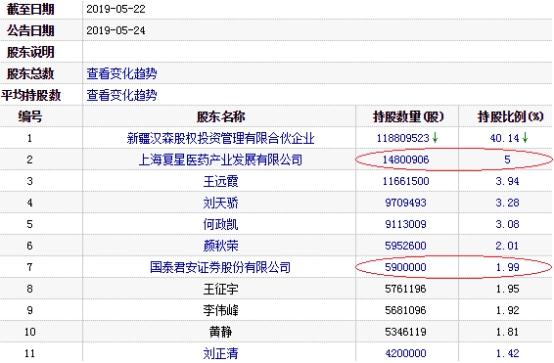Select percentage 5 for 上海复星医药
The image size is (554, 363).
(507, 160)
